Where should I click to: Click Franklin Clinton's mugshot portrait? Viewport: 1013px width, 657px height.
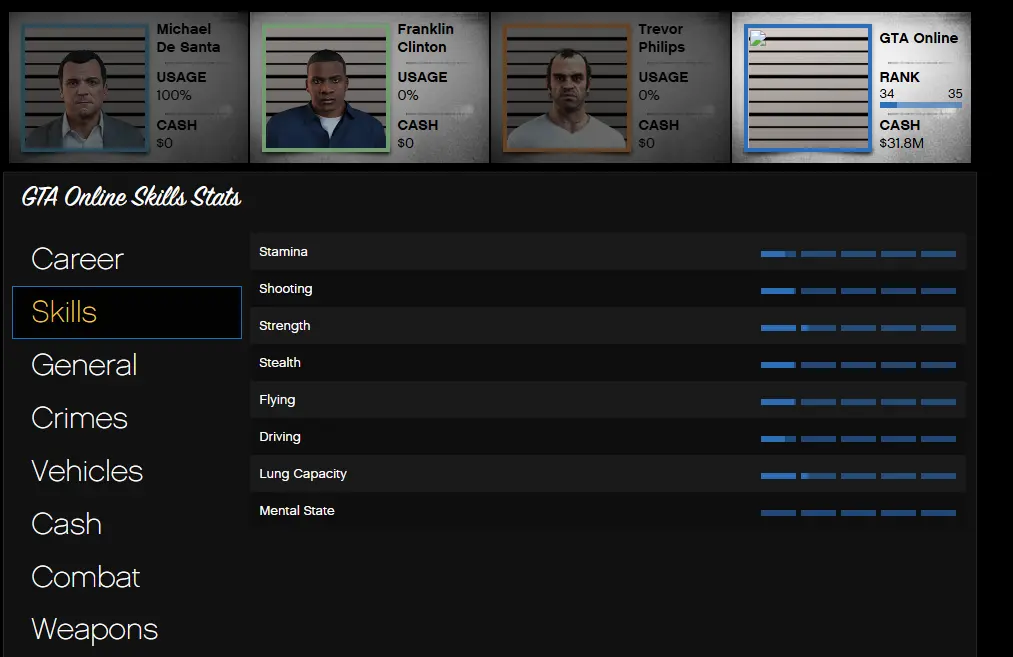326,88
